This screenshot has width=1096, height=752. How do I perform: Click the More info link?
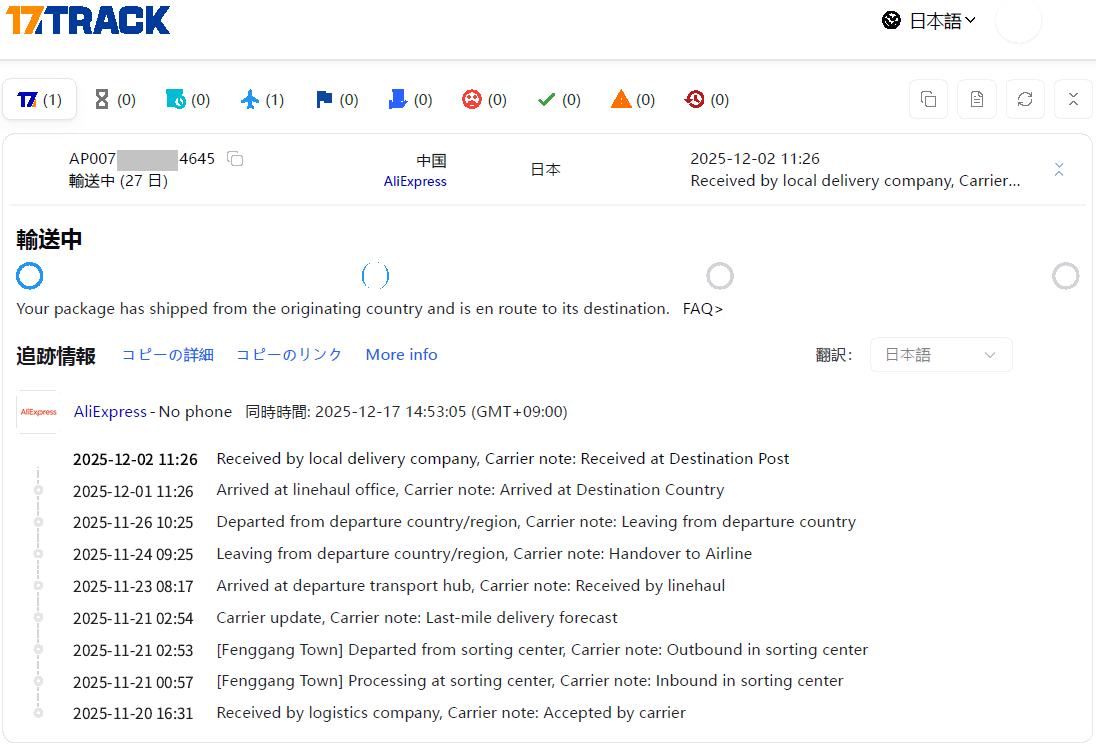401,355
